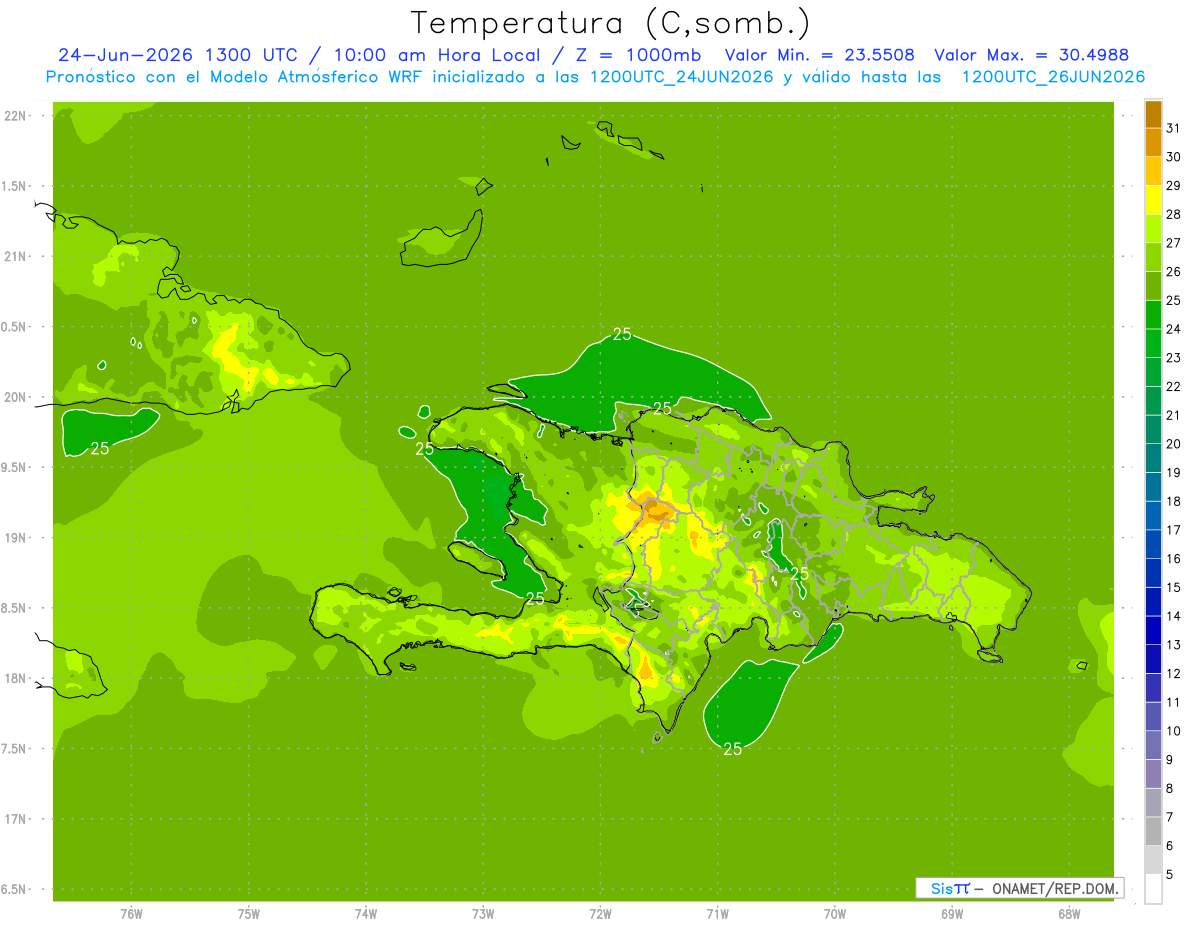Click the '19N' latitude axis label
This screenshot has width=1200, height=927.
coord(16,538)
